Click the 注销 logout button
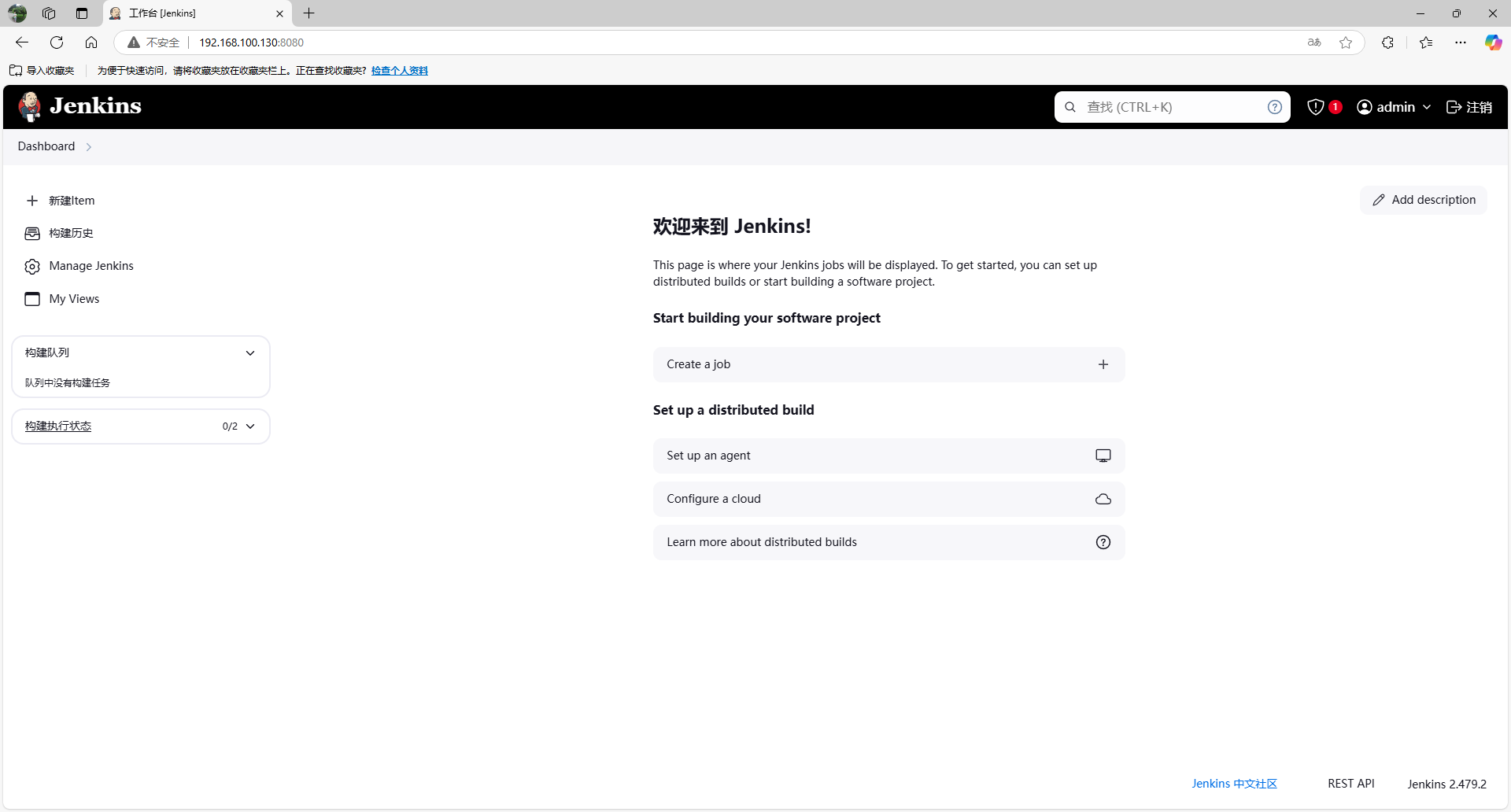Image resolution: width=1511 pixels, height=812 pixels. coord(1469,107)
